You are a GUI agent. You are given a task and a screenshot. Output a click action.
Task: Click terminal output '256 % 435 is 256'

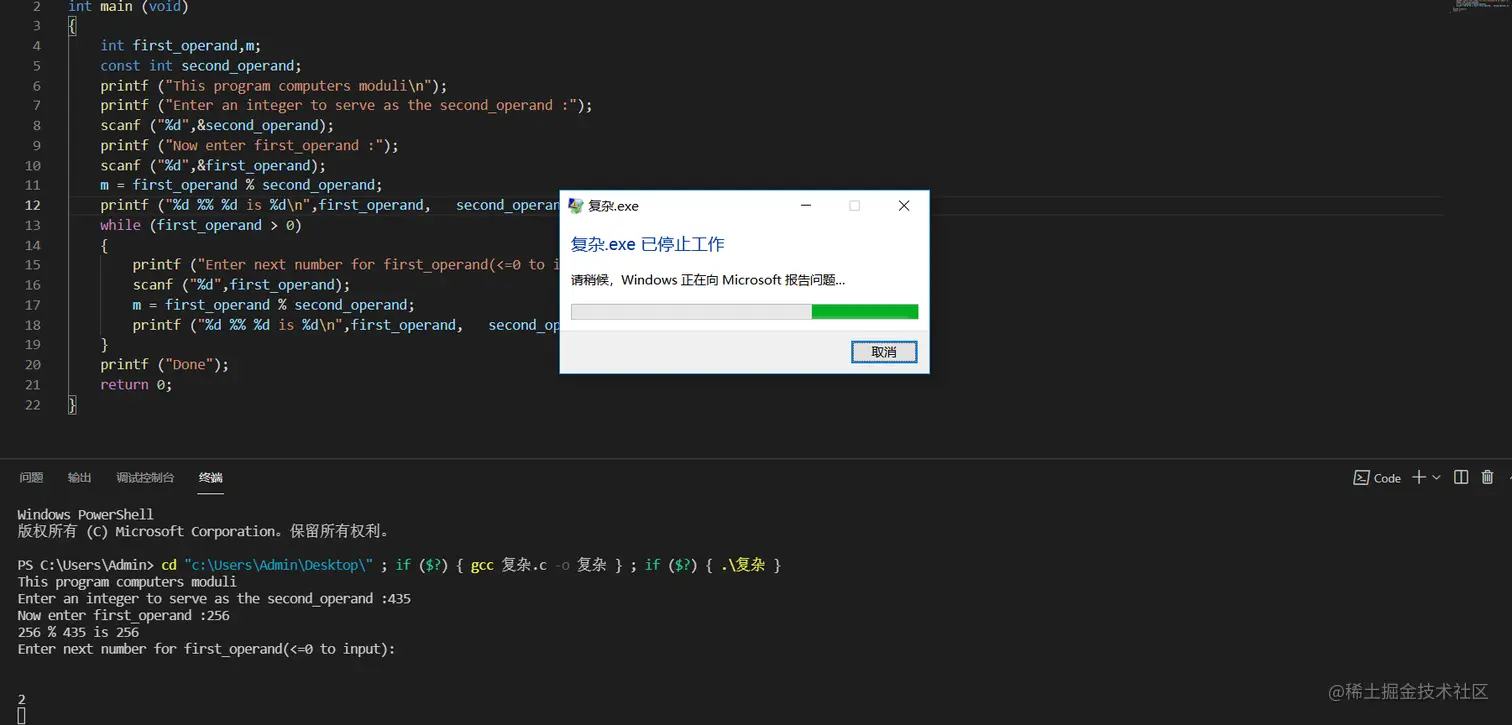click(79, 632)
